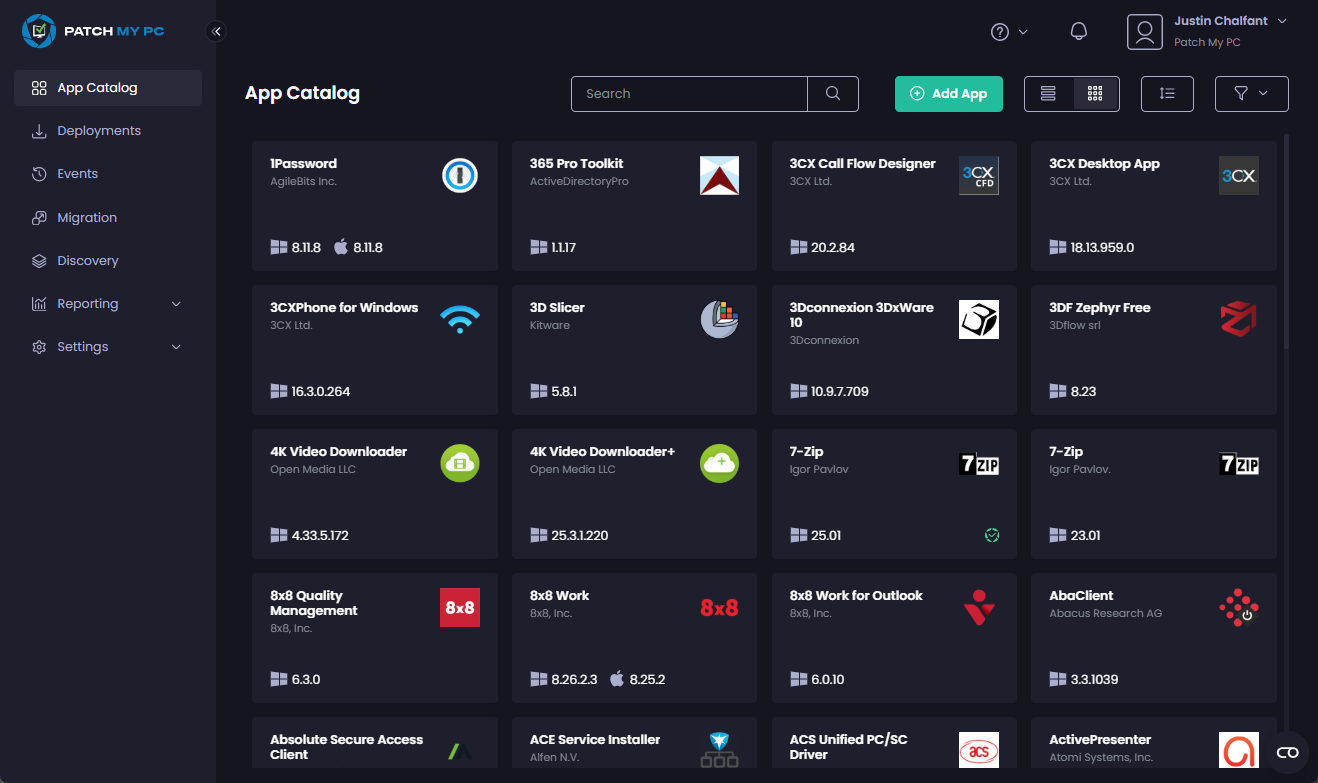Switch to list view layout

point(1048,93)
